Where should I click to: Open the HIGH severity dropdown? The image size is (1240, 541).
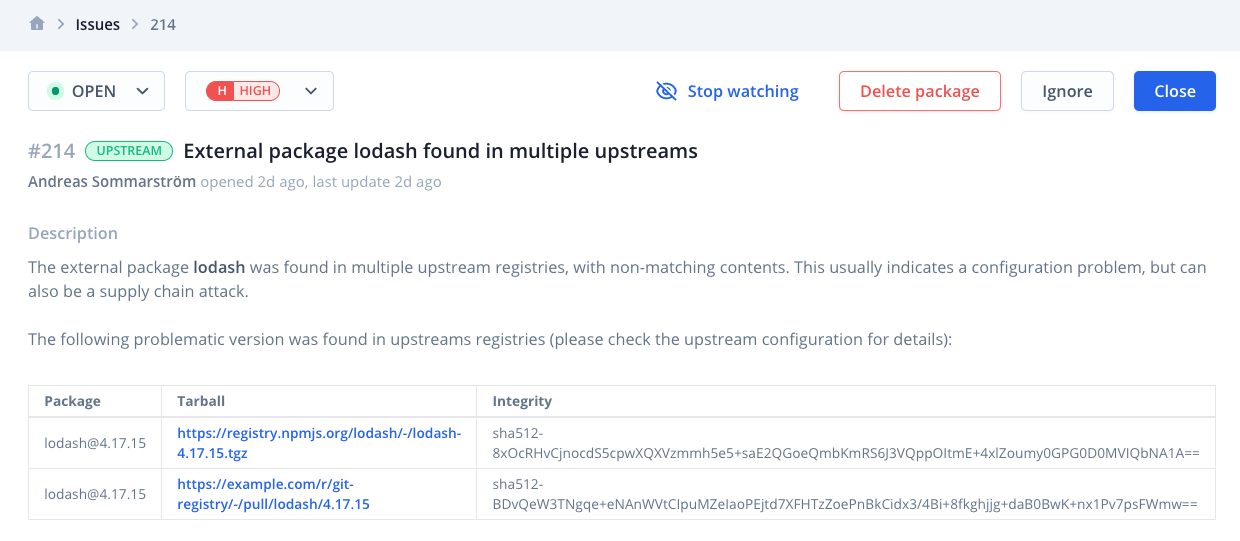tap(259, 91)
